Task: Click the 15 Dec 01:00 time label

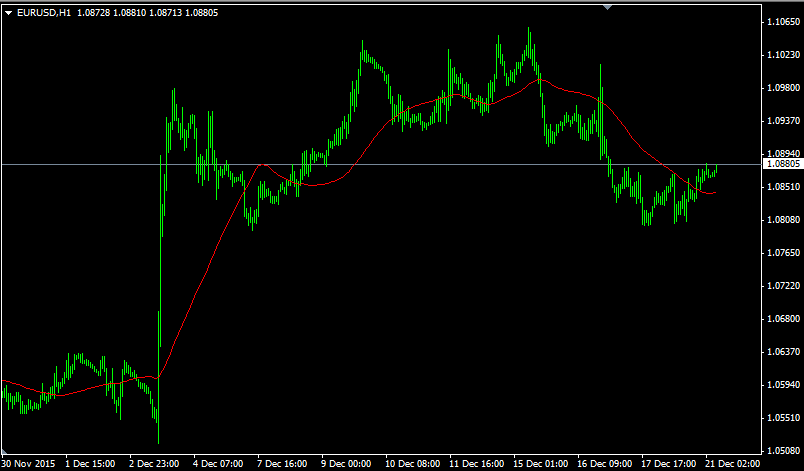Action: [x=541, y=464]
